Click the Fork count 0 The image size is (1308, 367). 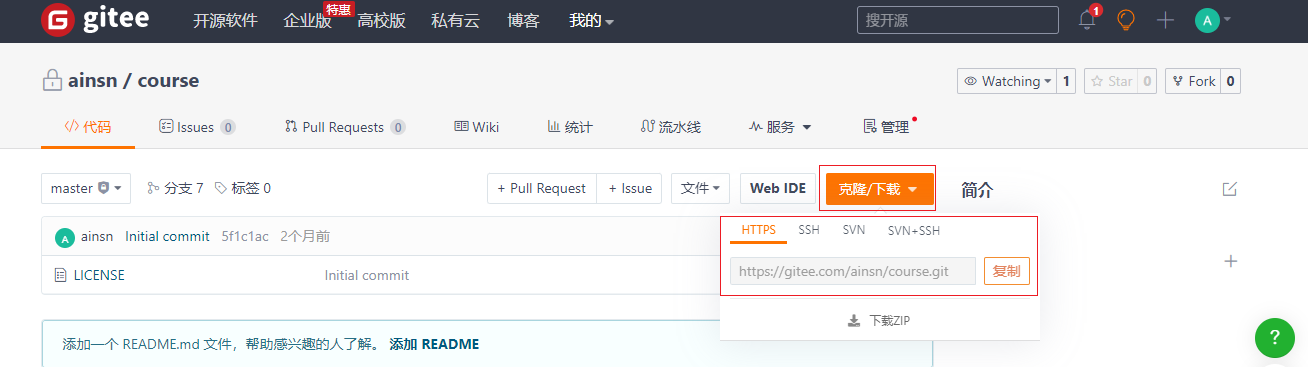click(x=1230, y=81)
